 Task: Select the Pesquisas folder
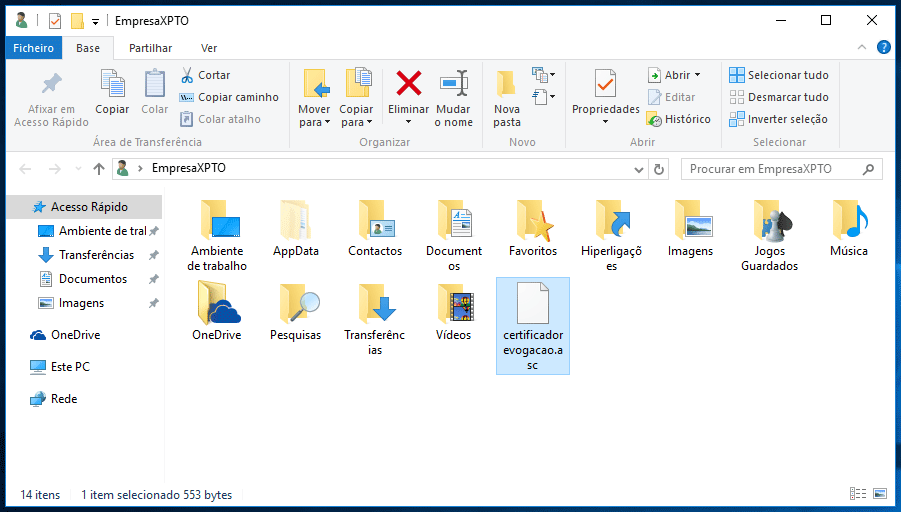[x=296, y=312]
